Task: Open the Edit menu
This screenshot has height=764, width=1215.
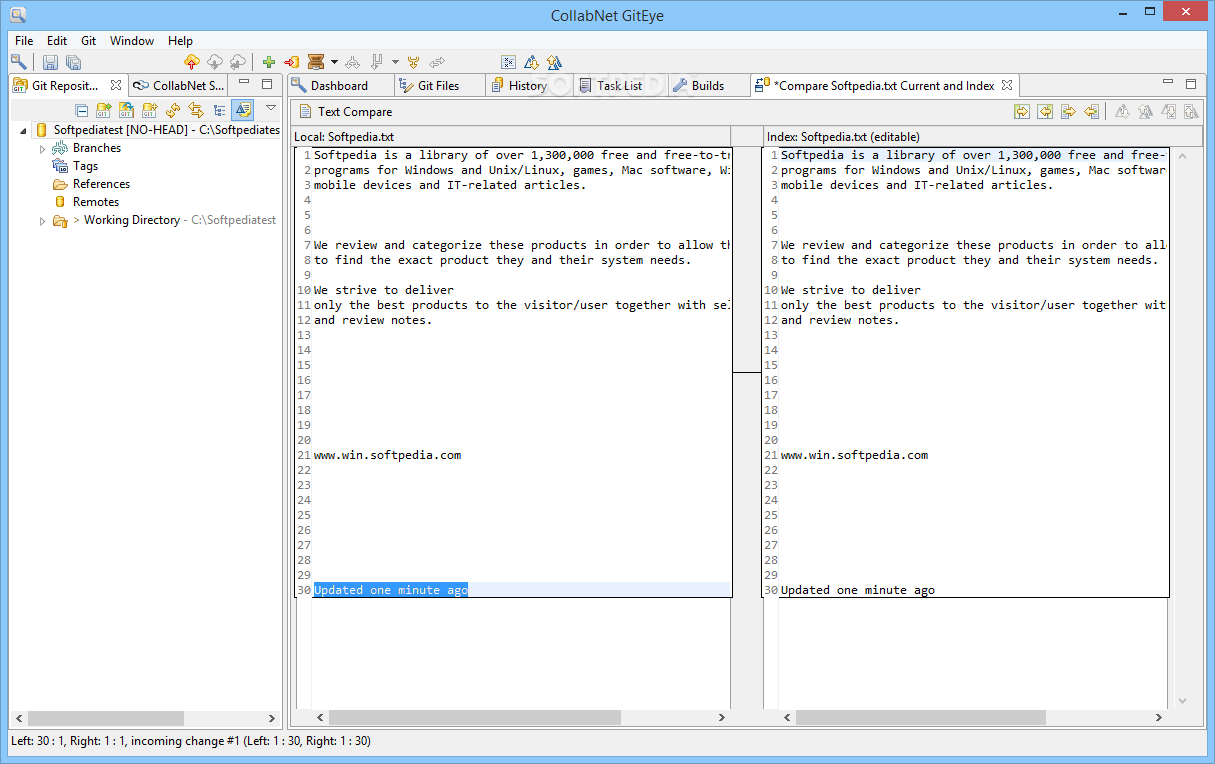Action: click(x=57, y=41)
